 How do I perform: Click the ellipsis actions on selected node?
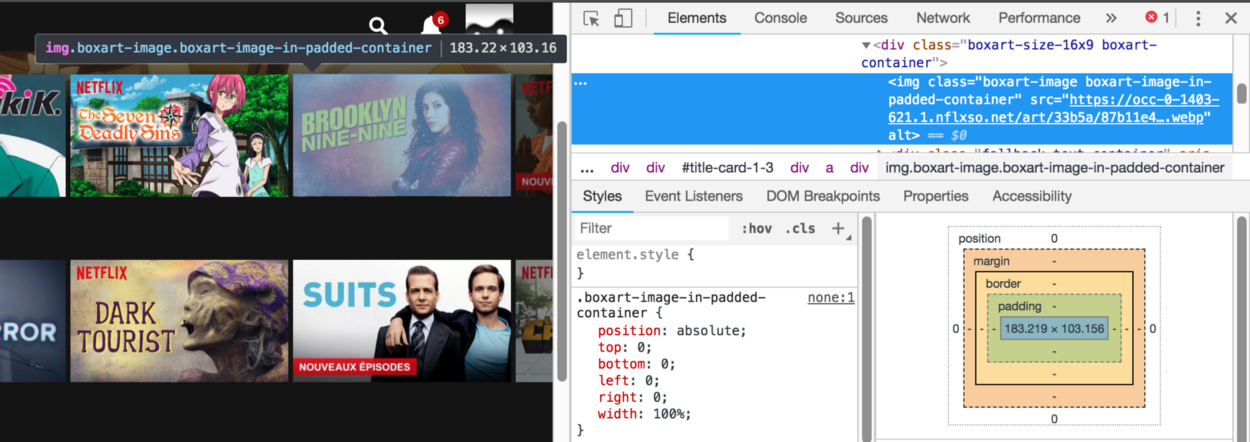point(580,83)
